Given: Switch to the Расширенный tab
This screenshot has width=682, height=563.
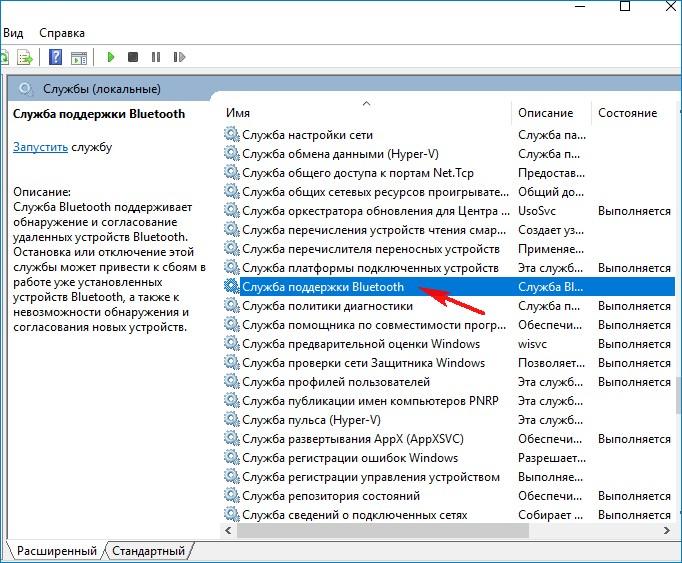Looking at the screenshot, I should pos(57,551).
